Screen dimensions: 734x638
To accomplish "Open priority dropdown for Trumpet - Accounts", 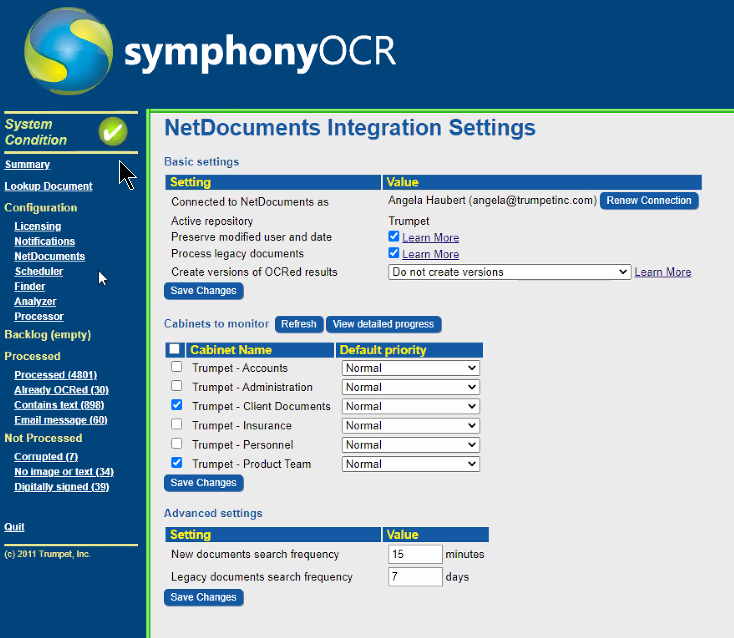I will click(411, 368).
